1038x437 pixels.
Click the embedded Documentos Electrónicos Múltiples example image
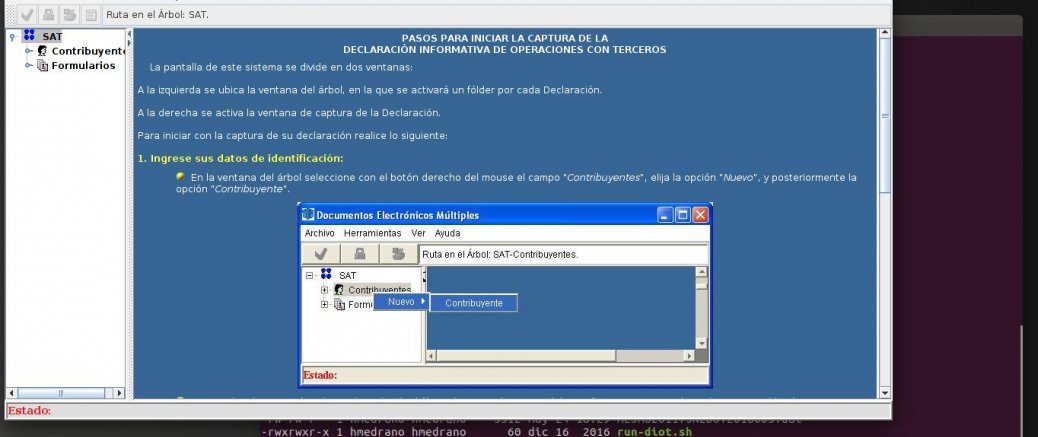[x=505, y=295]
